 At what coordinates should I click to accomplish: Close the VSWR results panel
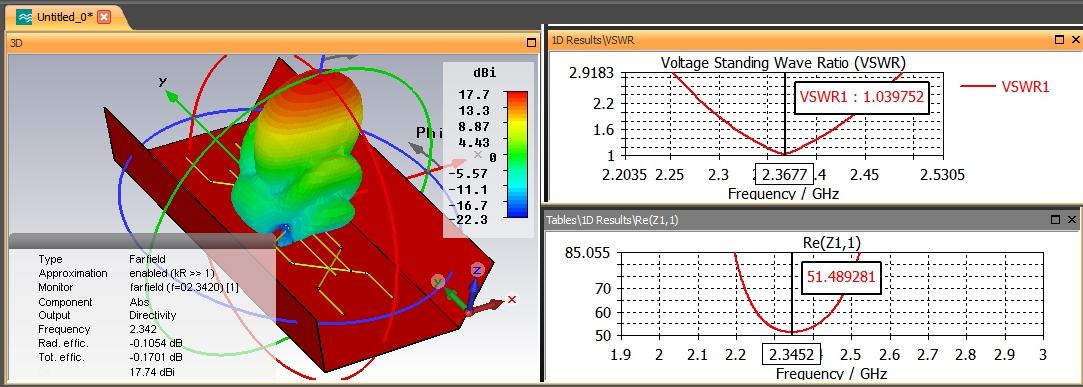1072,41
